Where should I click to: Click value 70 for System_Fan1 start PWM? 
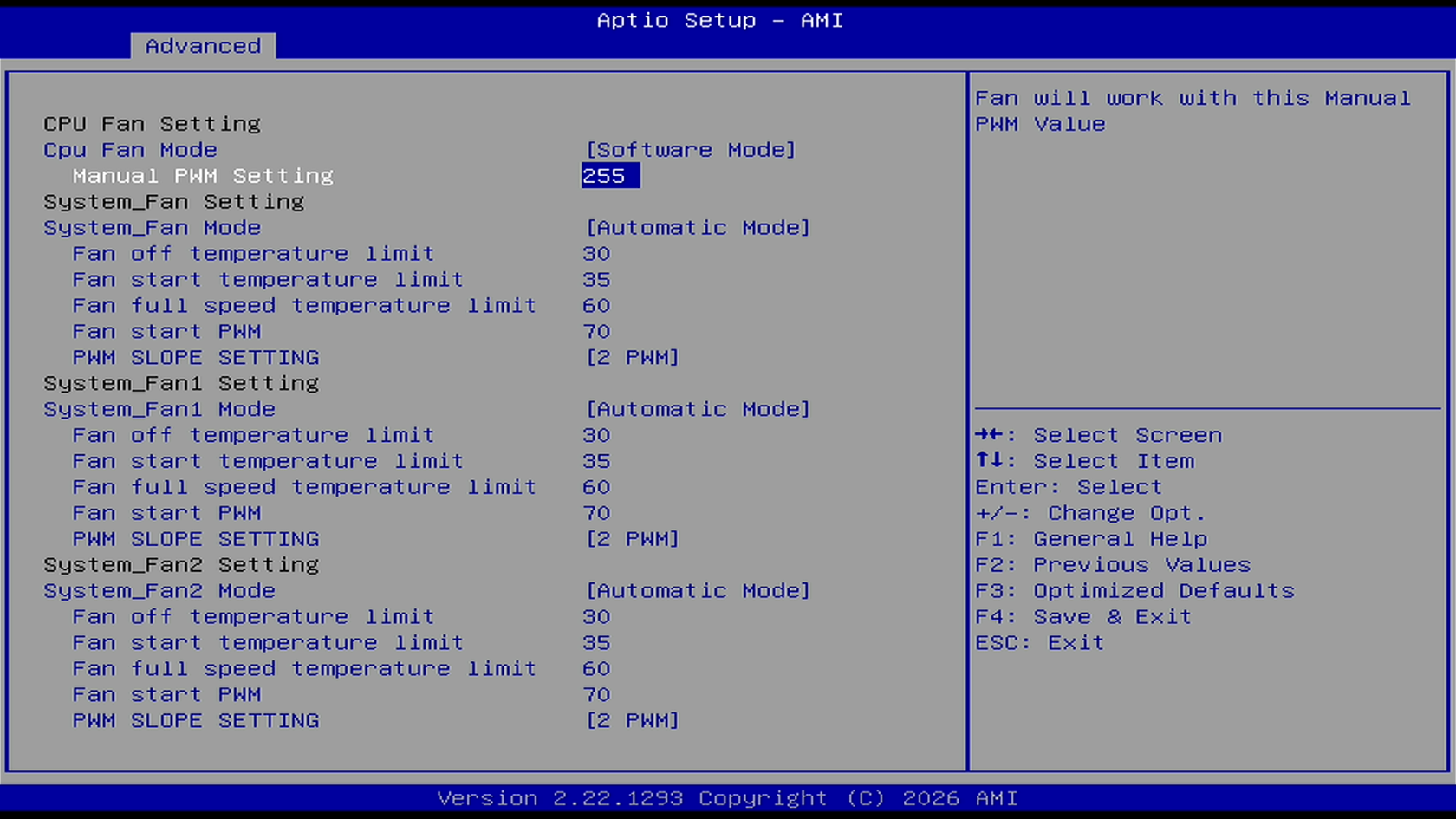(x=596, y=513)
